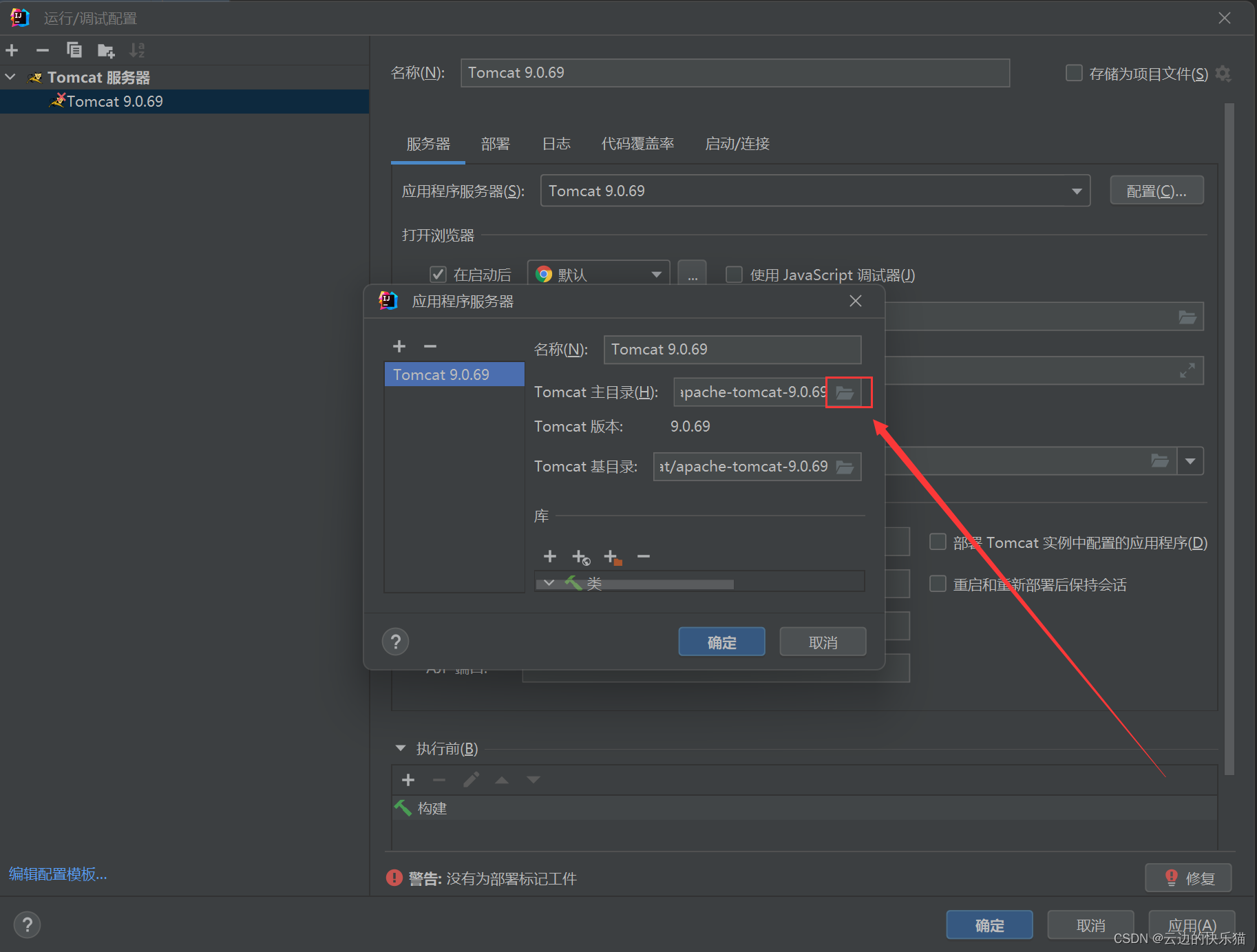The width and height of the screenshot is (1257, 952).
Task: Add library from URL icon
Action: pyautogui.click(x=581, y=557)
